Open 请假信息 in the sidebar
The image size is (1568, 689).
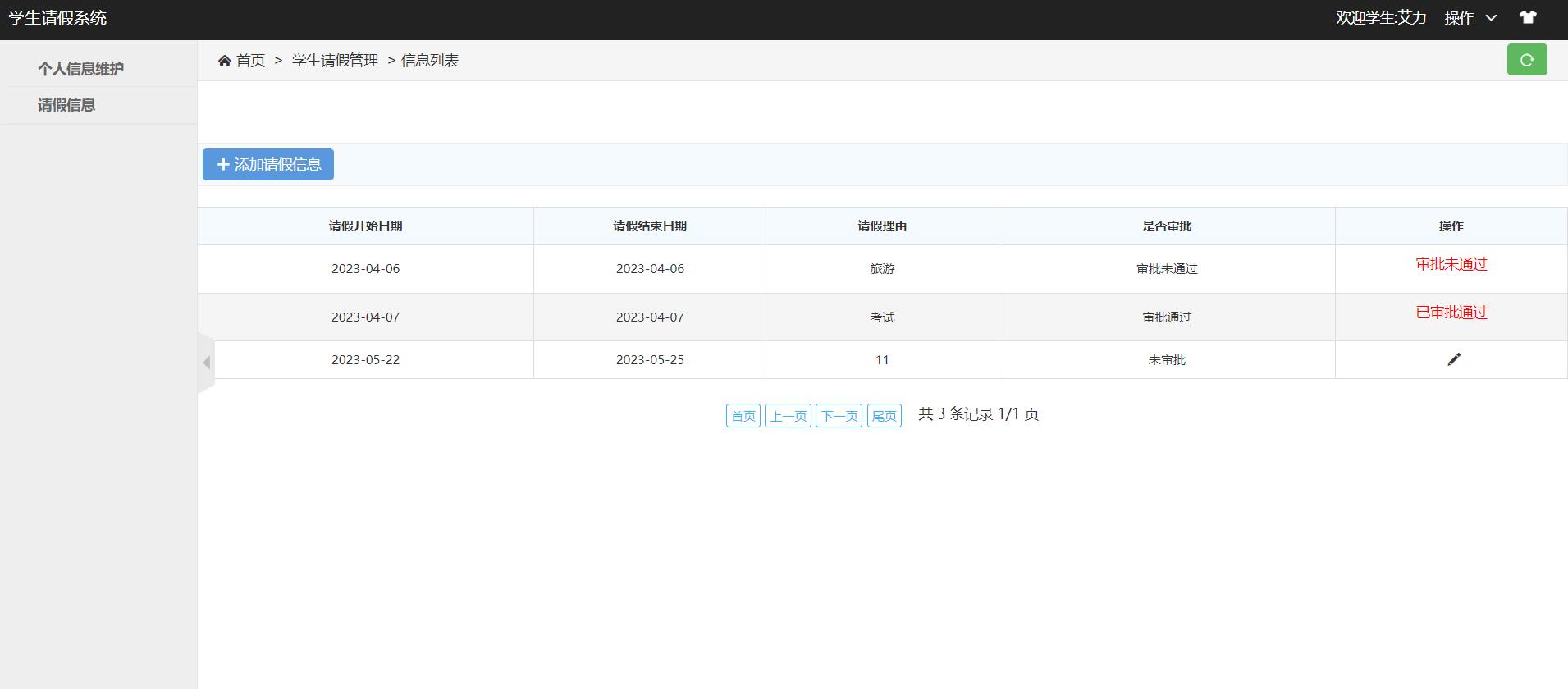(66, 105)
